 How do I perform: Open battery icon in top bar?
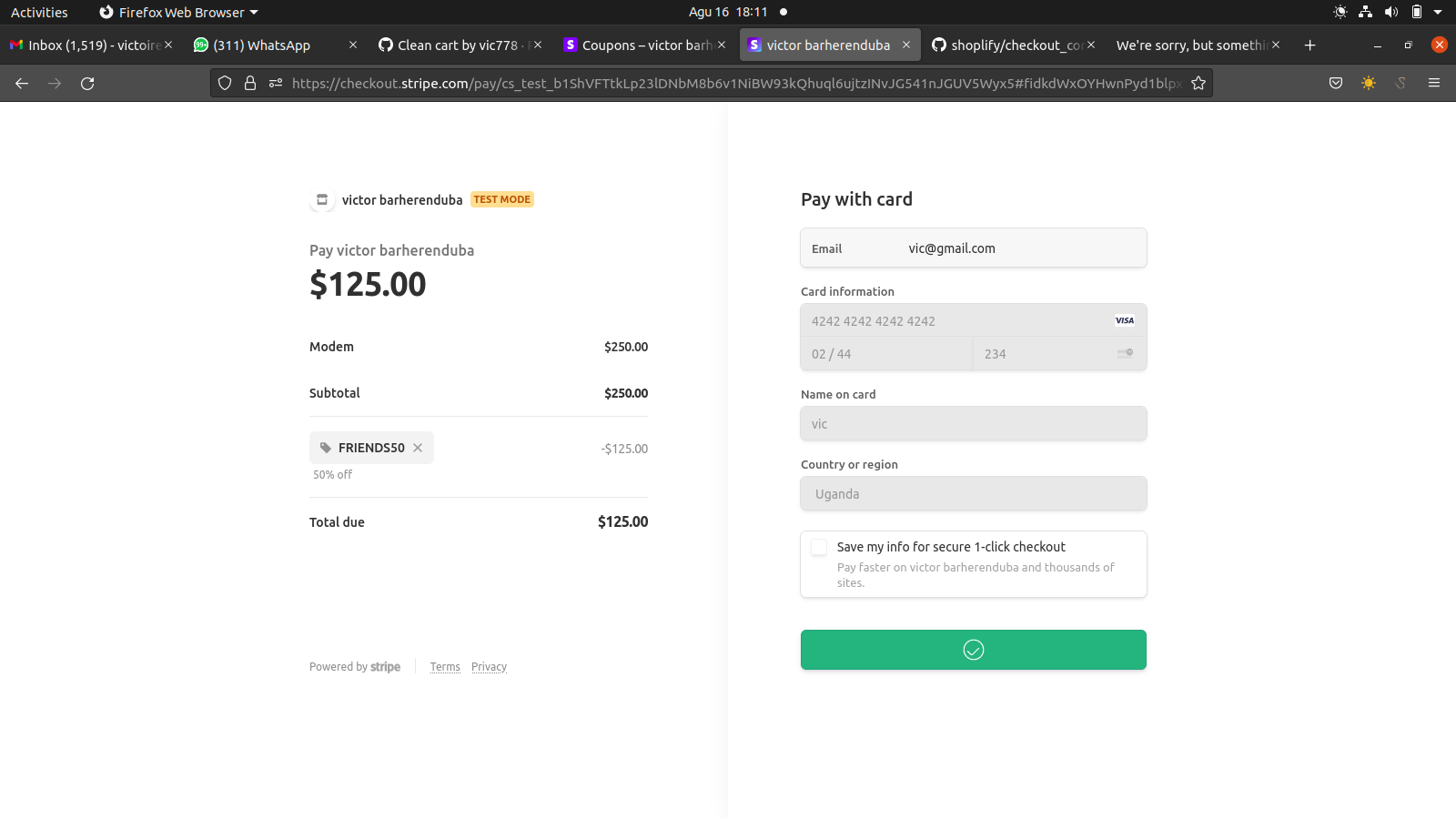(x=1416, y=12)
